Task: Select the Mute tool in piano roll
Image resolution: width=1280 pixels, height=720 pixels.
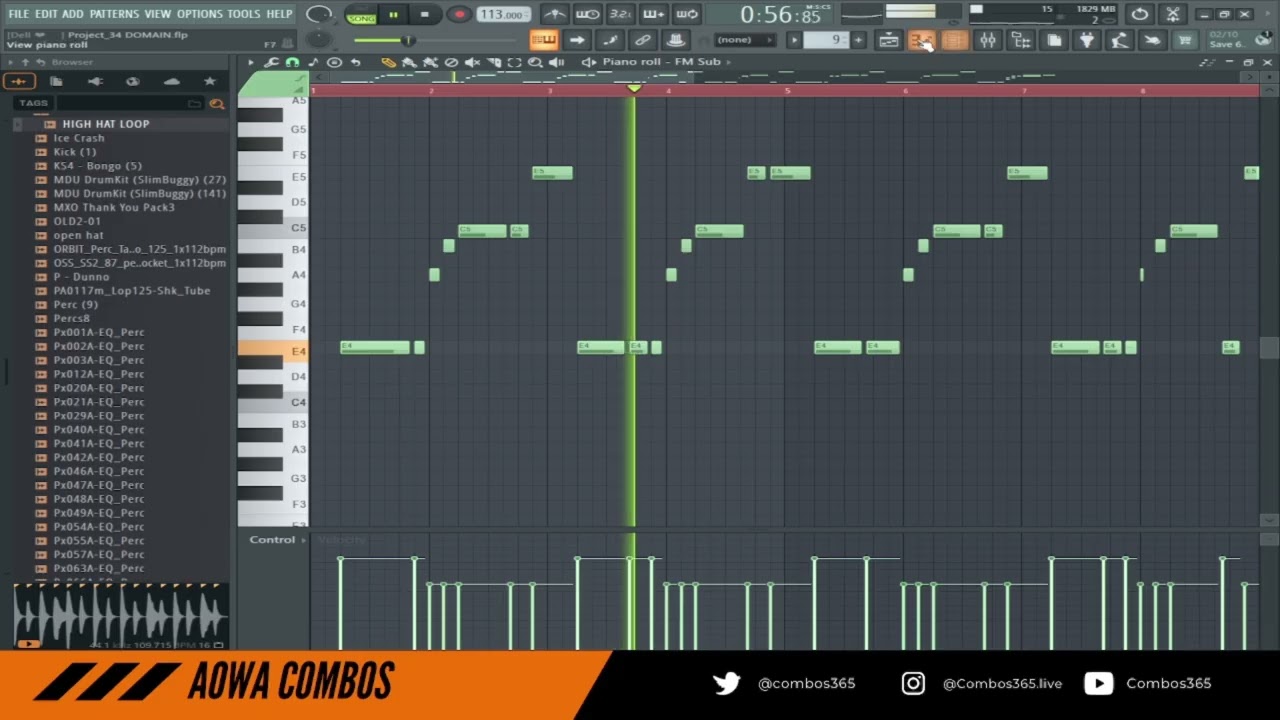Action: point(472,62)
